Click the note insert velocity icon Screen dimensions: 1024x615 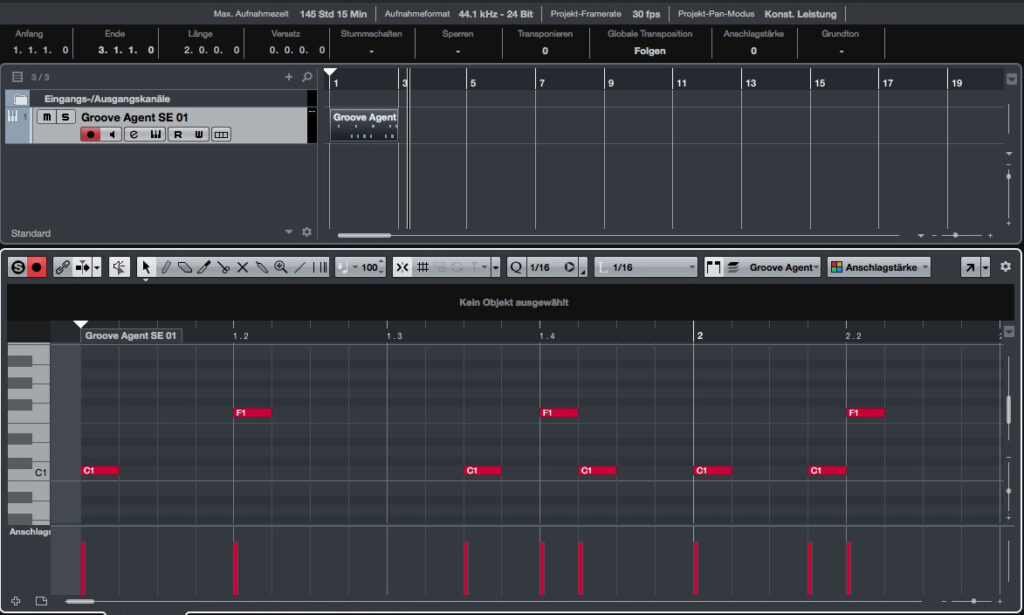click(x=344, y=267)
